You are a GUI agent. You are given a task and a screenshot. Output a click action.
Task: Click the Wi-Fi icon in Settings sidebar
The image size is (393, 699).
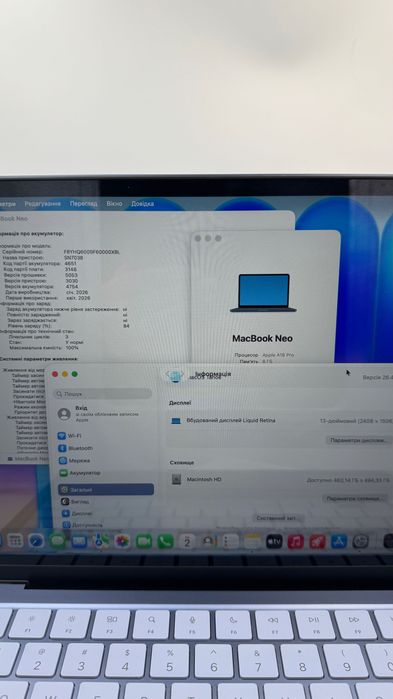point(62,436)
